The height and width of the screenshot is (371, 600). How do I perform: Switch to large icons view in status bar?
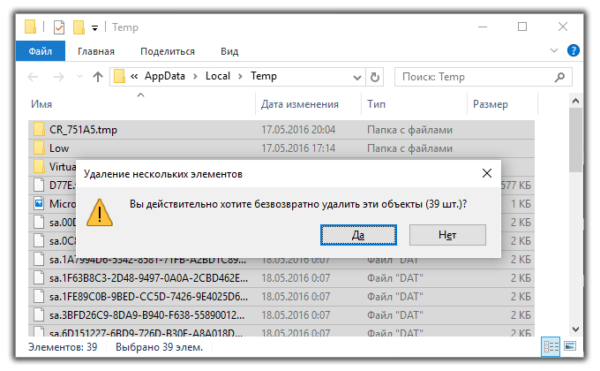click(x=570, y=346)
